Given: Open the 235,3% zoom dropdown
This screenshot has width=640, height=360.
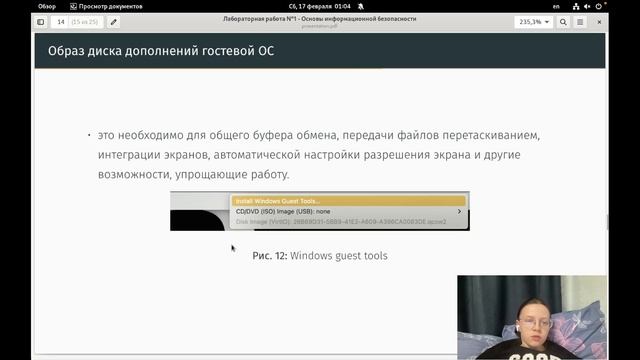Looking at the screenshot, I should click(x=534, y=22).
